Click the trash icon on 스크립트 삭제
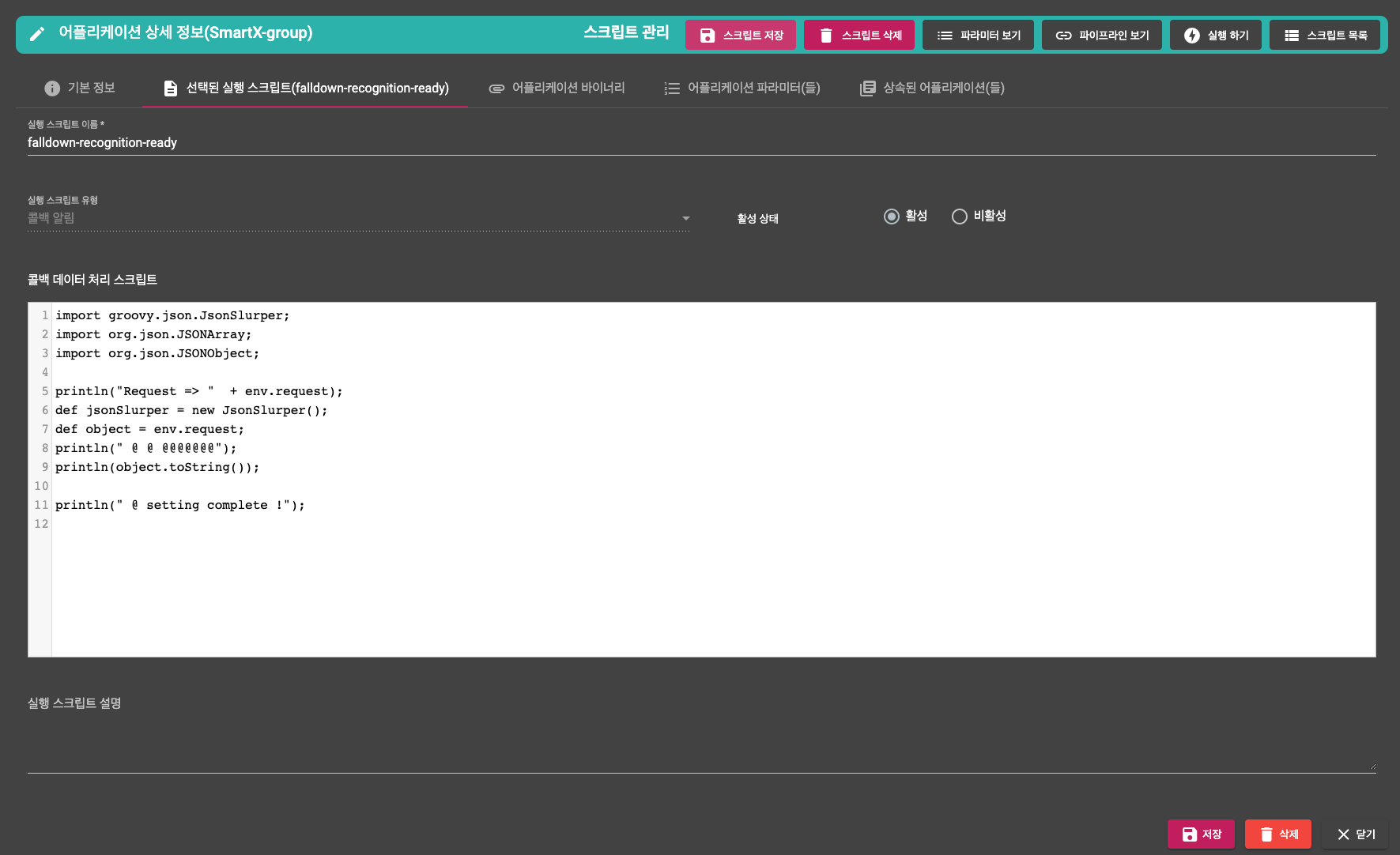Viewport: 1400px width, 855px height. 826,36
